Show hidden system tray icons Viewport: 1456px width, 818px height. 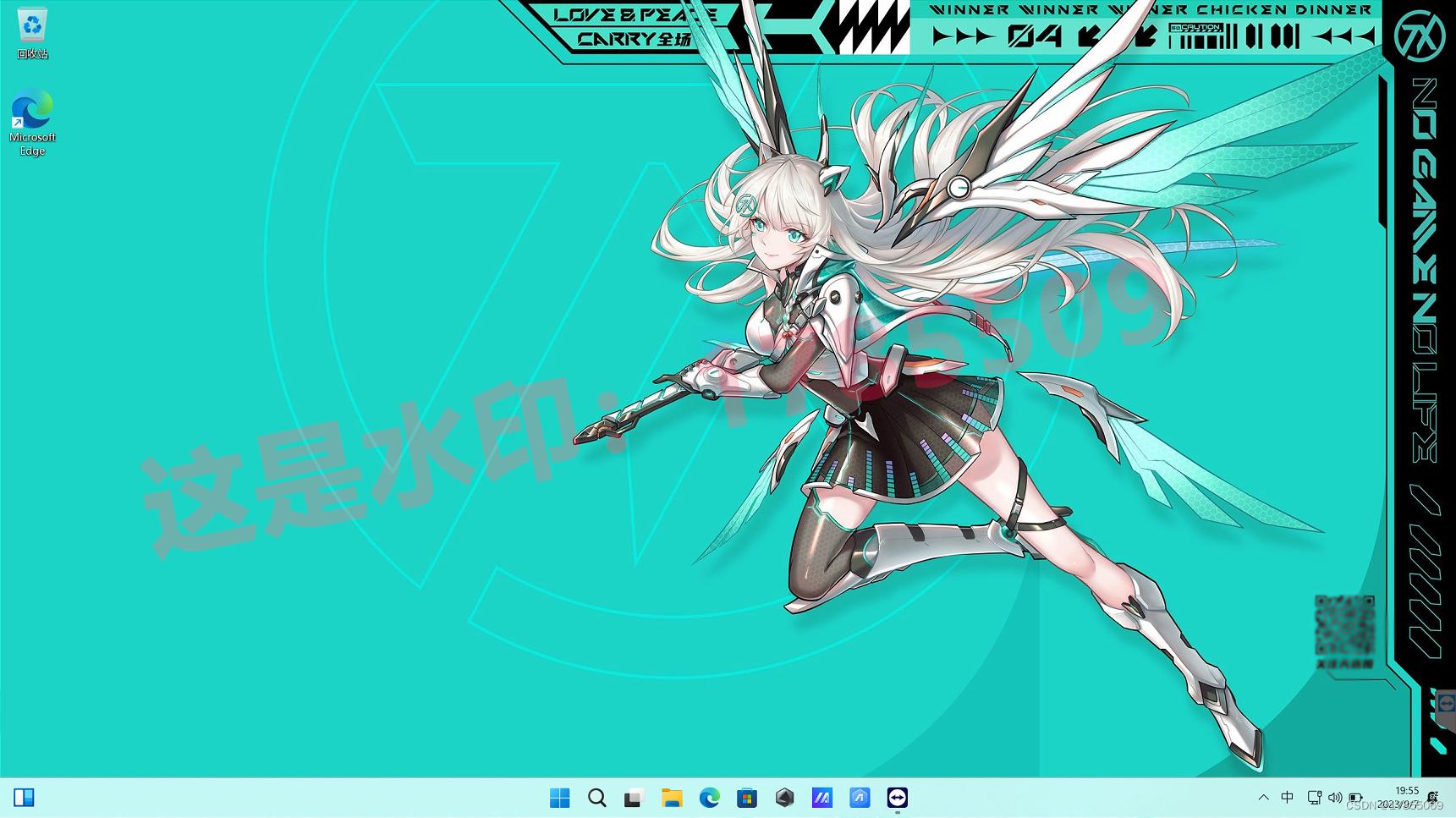pos(1263,798)
